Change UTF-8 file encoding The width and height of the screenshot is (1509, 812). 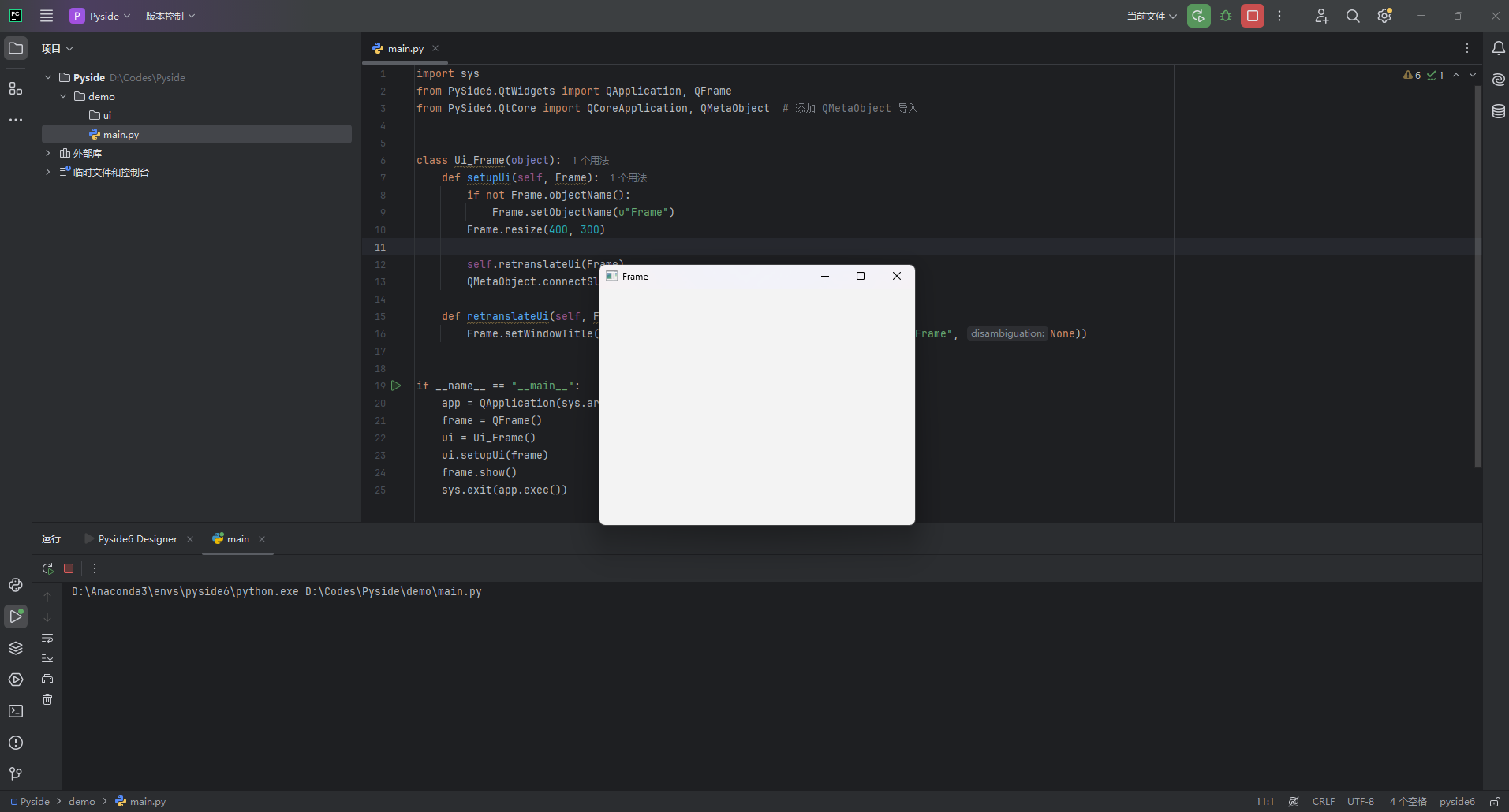[x=1361, y=801]
